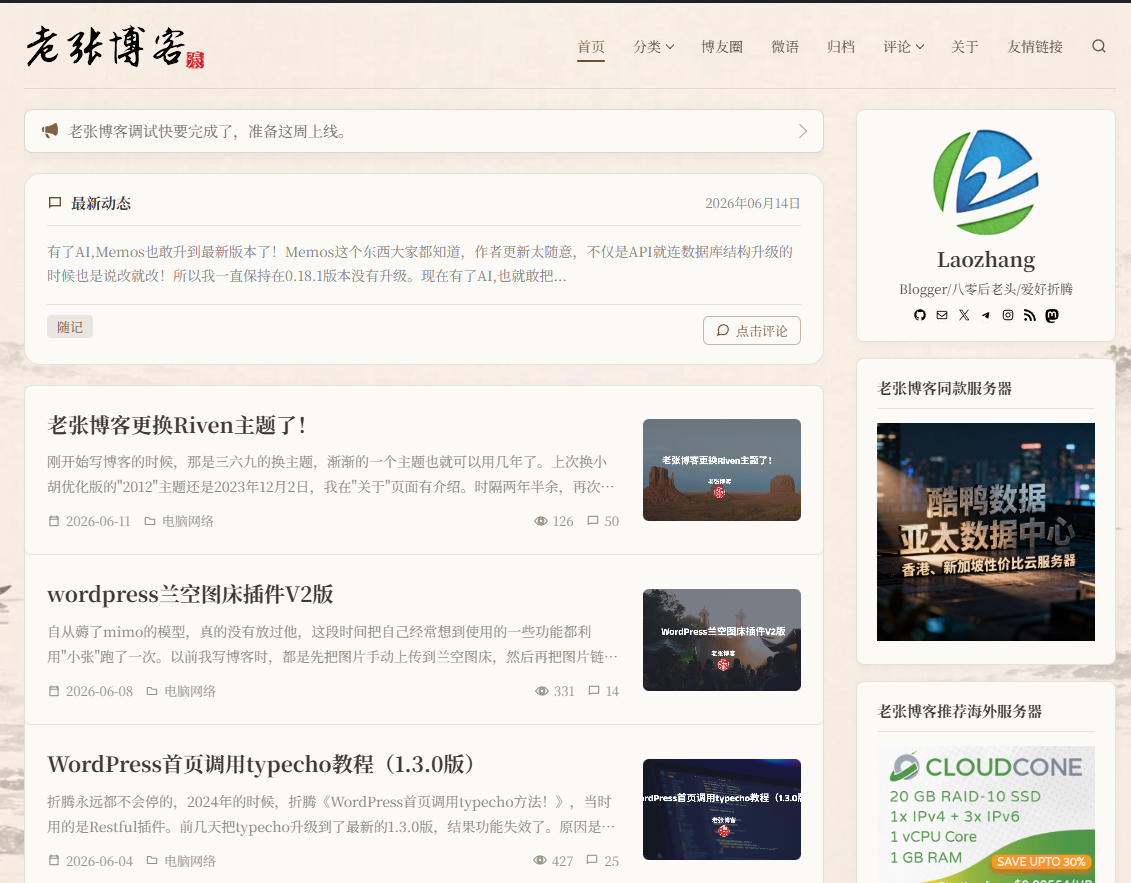This screenshot has width=1131, height=883.
Task: Open the 关于 nav item
Action: (964, 47)
